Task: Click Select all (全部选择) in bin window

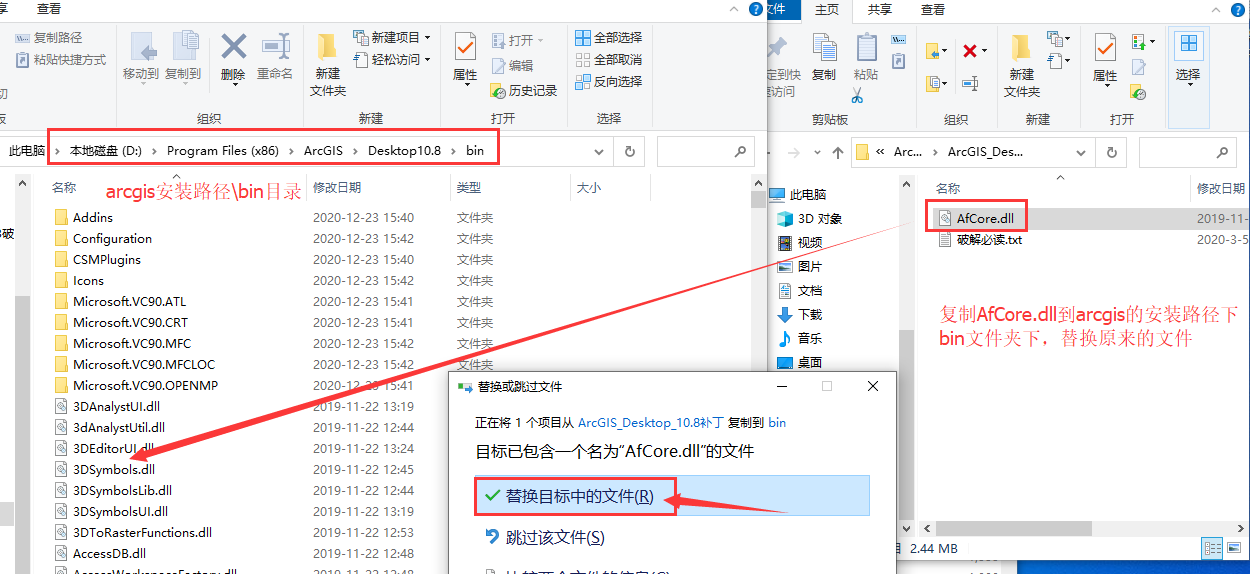Action: point(608,38)
